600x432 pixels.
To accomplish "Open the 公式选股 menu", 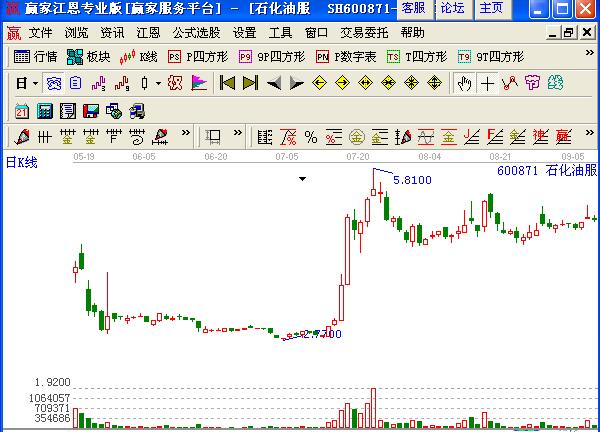I will 195,32.
